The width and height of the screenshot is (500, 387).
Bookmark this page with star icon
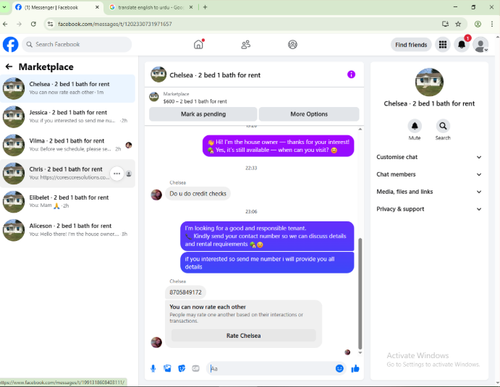coord(458,24)
